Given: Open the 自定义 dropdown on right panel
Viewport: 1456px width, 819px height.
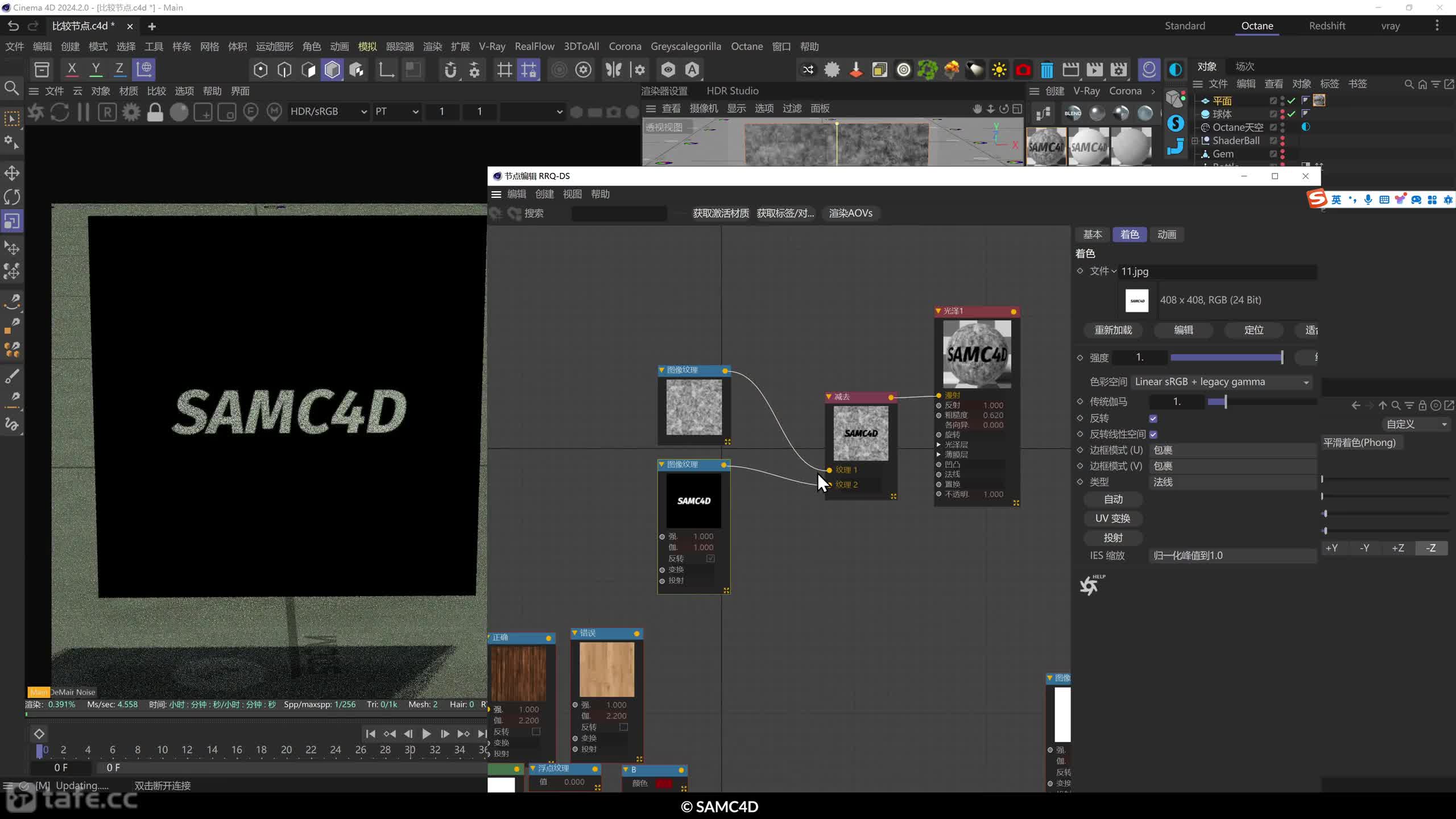Looking at the screenshot, I should (1415, 424).
